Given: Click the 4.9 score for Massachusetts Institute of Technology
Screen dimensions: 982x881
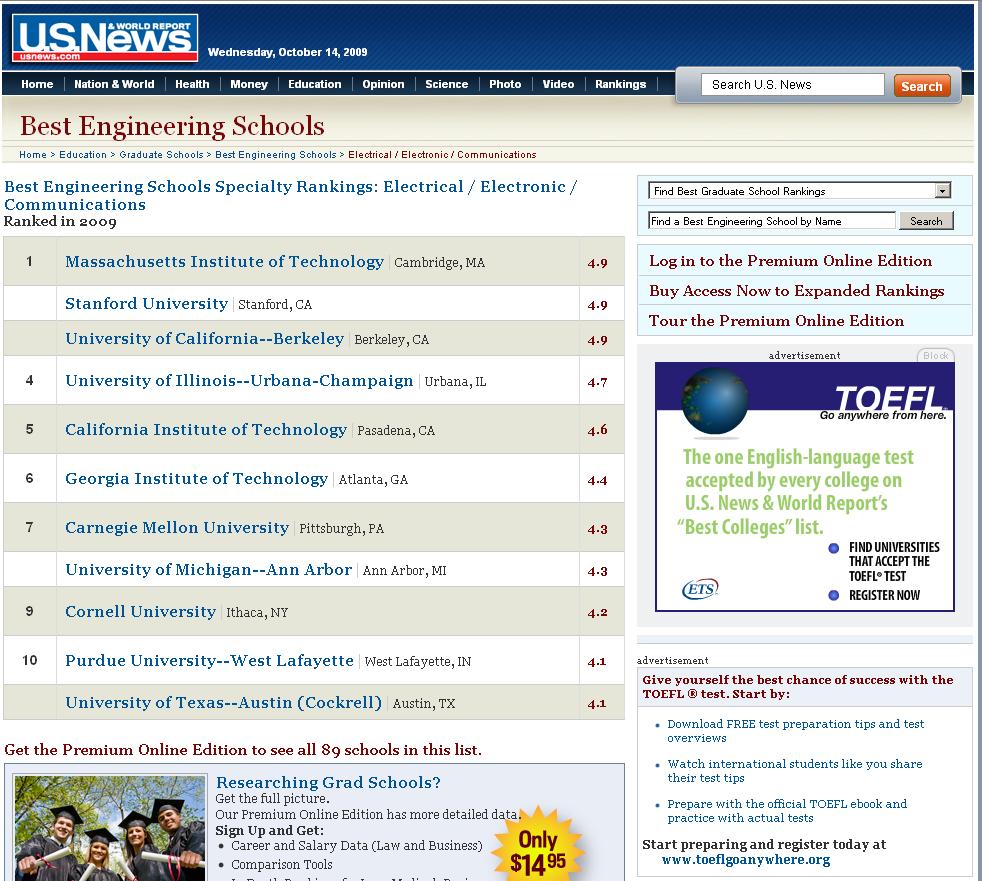Looking at the screenshot, I should (x=597, y=263).
